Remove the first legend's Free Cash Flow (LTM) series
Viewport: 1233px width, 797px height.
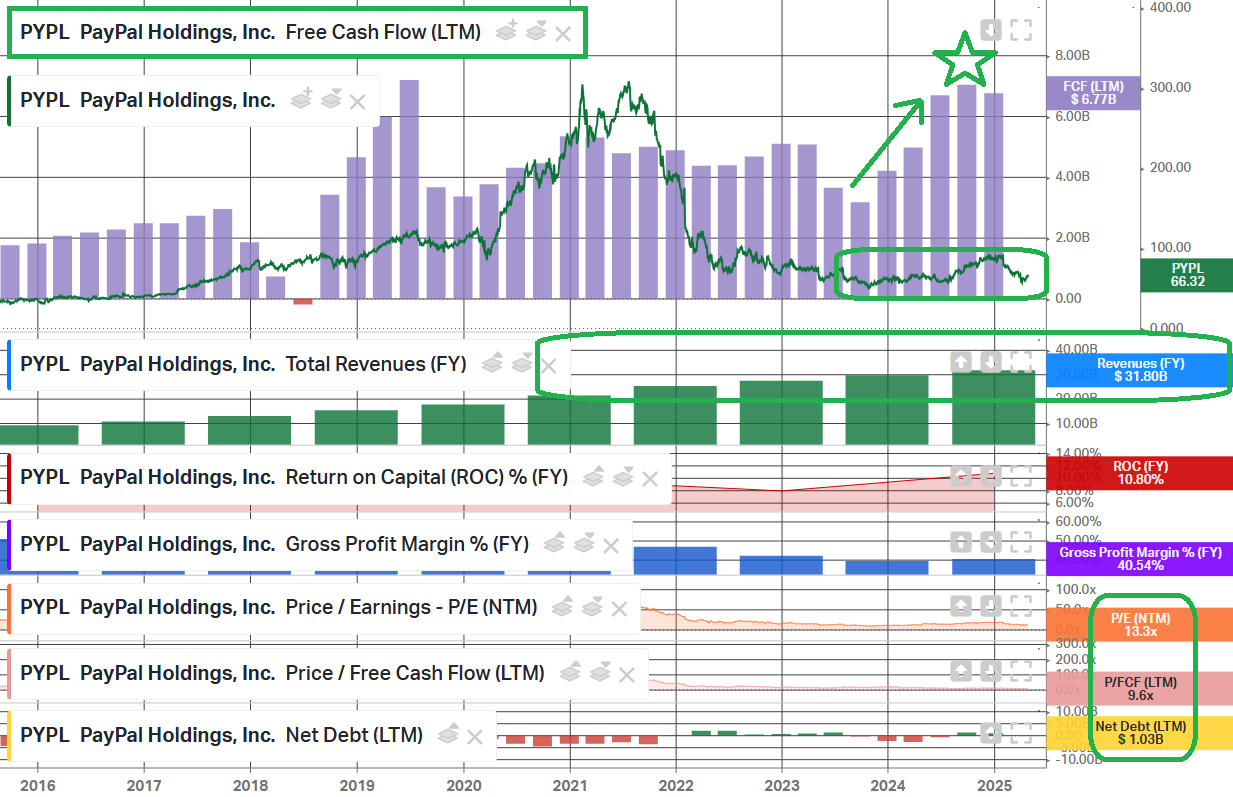click(563, 33)
